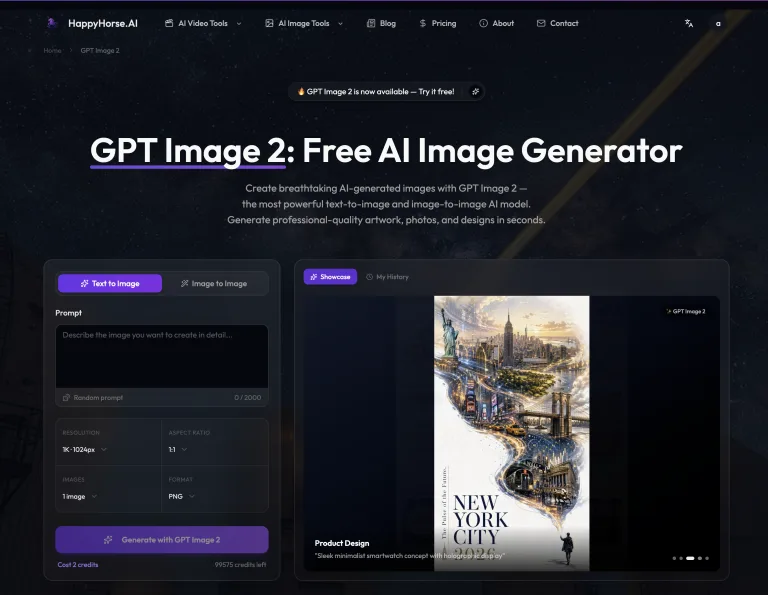Image resolution: width=768 pixels, height=595 pixels.
Task: Click inside the Prompt text area
Action: click(x=161, y=355)
